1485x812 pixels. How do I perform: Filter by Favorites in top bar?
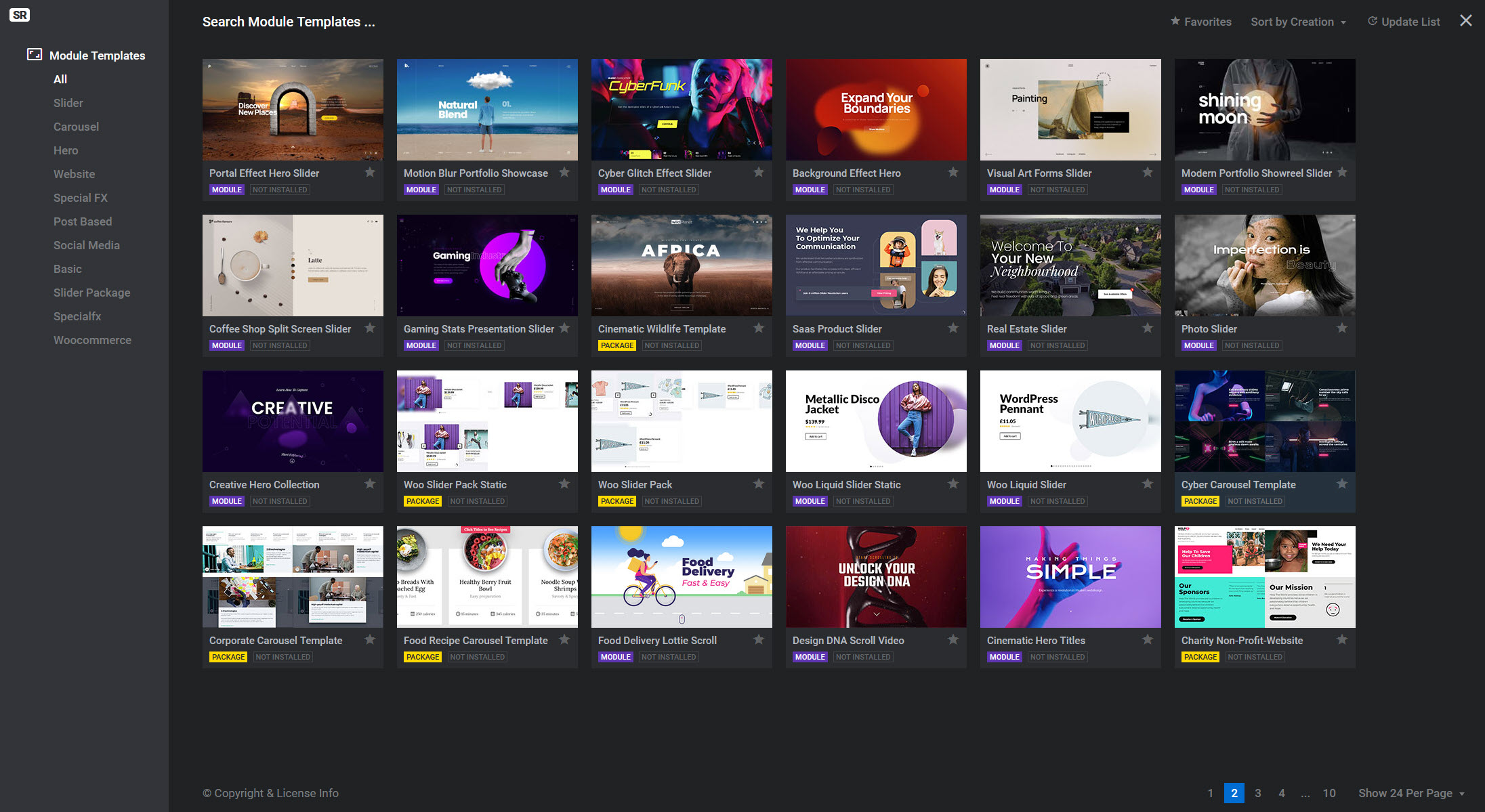[x=1200, y=22]
